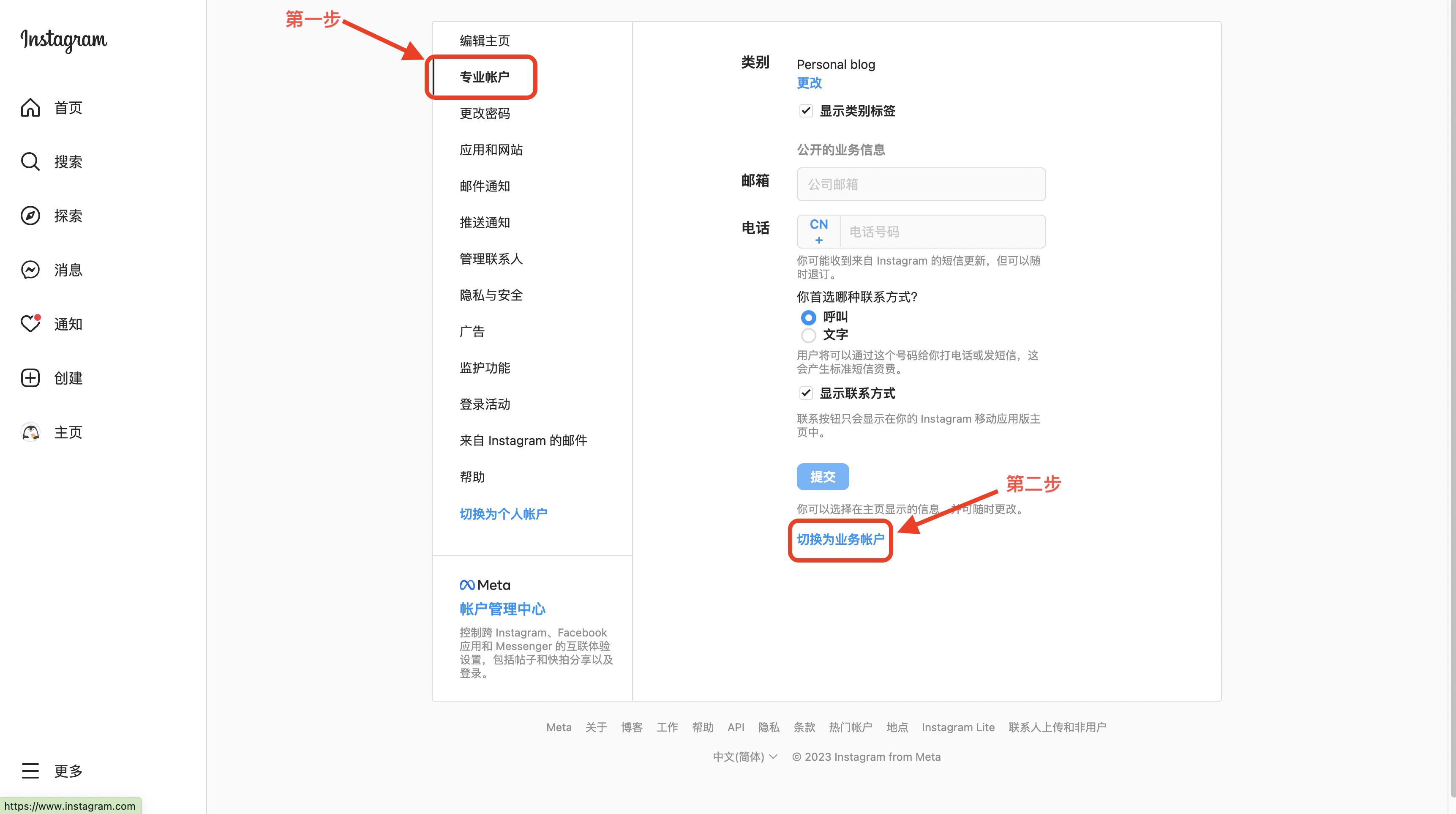Open the 创建 sidebar label
This screenshot has height=814, width=1456.
click(68, 377)
